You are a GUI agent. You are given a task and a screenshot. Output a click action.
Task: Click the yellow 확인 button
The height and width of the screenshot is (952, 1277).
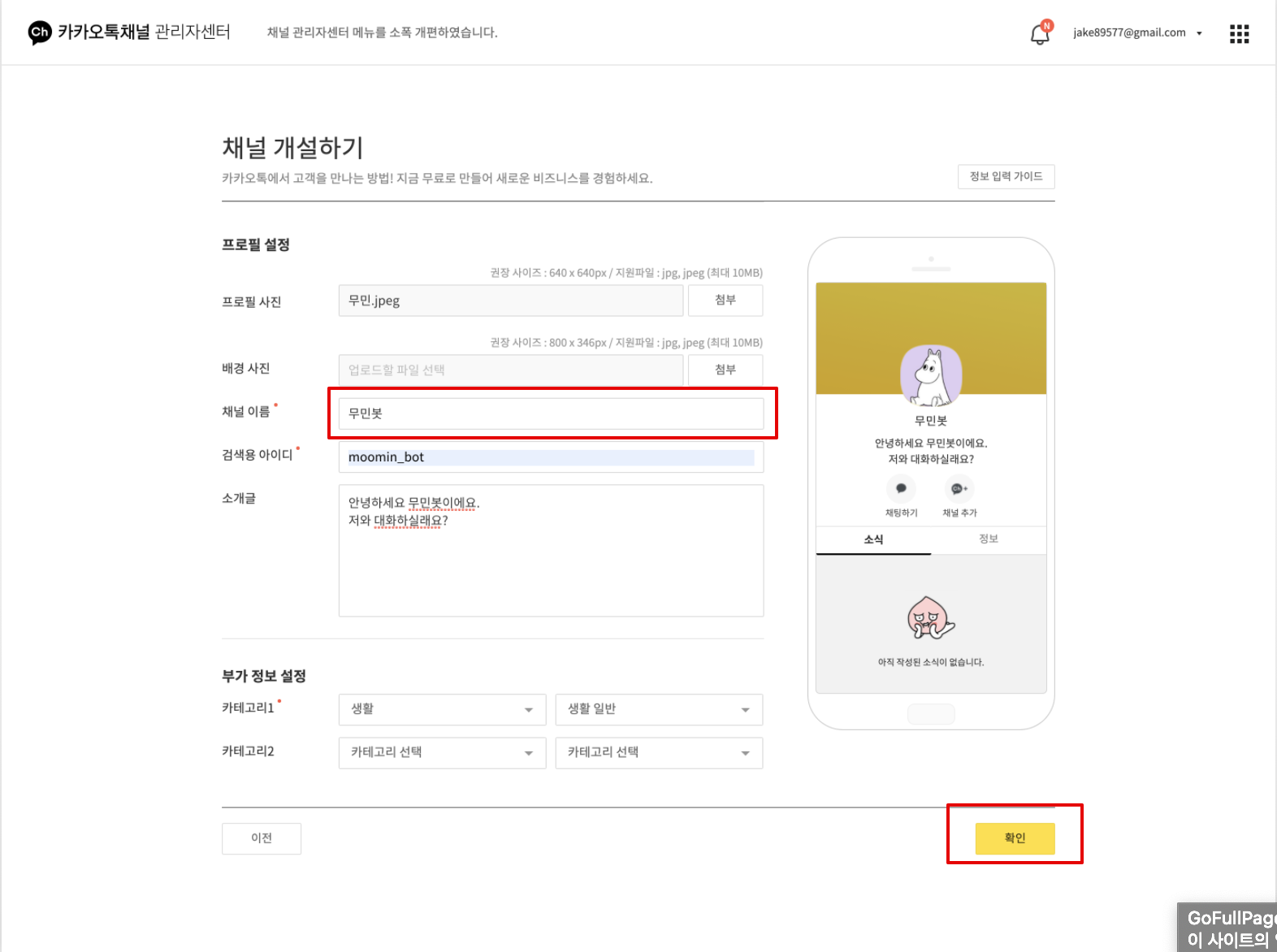click(1015, 838)
